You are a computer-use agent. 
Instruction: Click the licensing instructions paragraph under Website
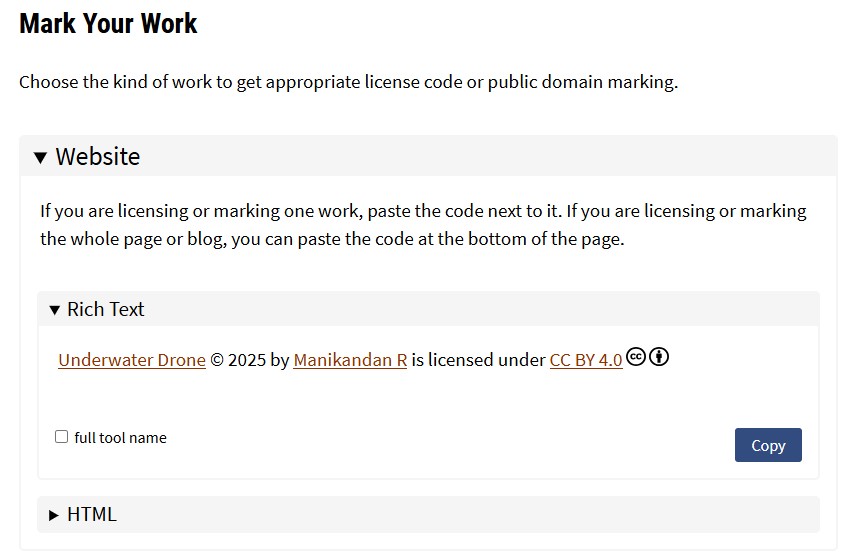[423, 225]
